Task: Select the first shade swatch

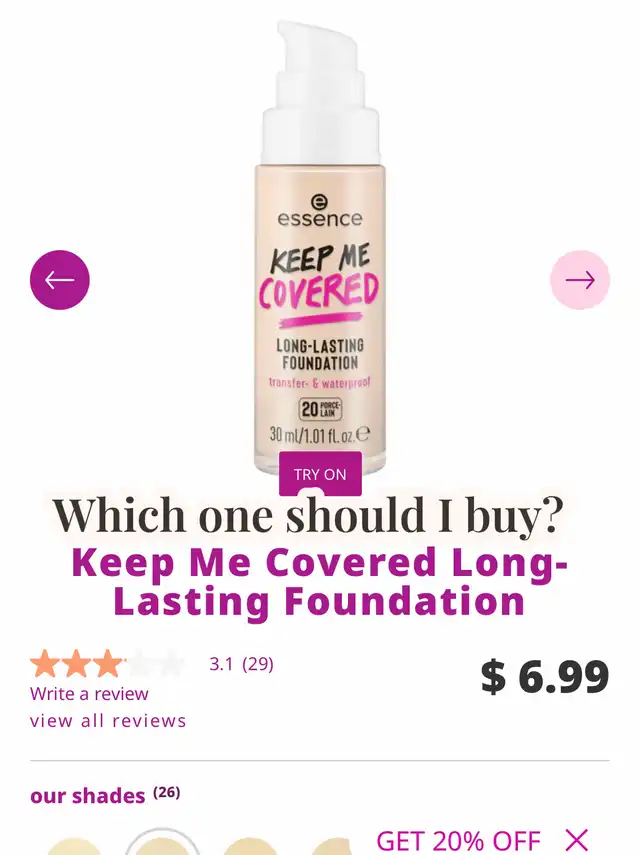Action: tap(74, 847)
